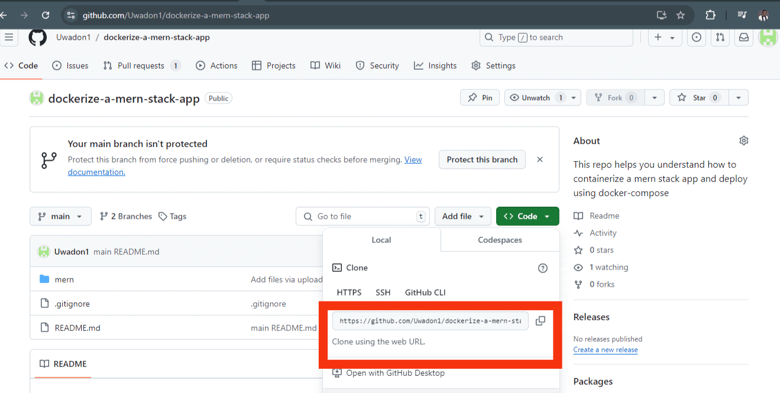Dismiss the branch protection banner
Image resolution: width=780 pixels, height=393 pixels.
540,160
